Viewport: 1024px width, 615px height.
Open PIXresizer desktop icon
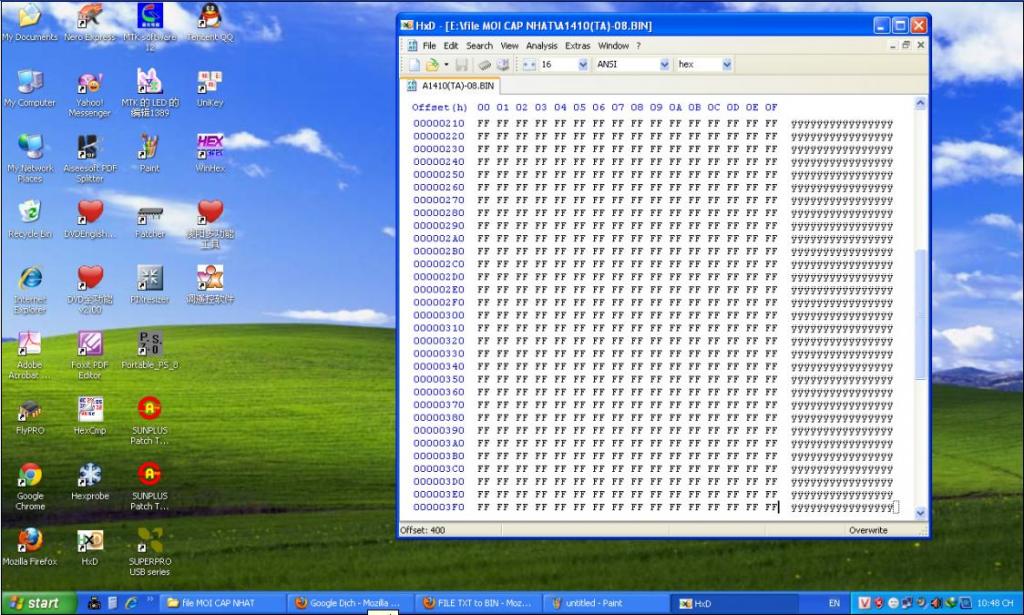pos(150,284)
